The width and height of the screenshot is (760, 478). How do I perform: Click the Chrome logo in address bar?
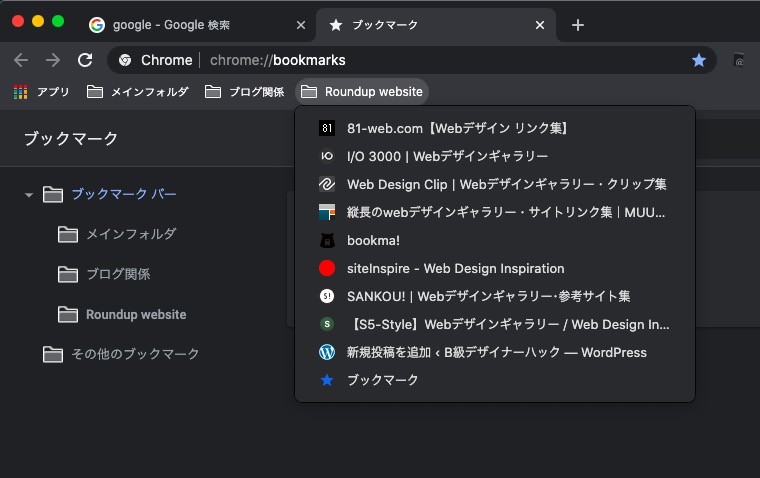coord(125,60)
